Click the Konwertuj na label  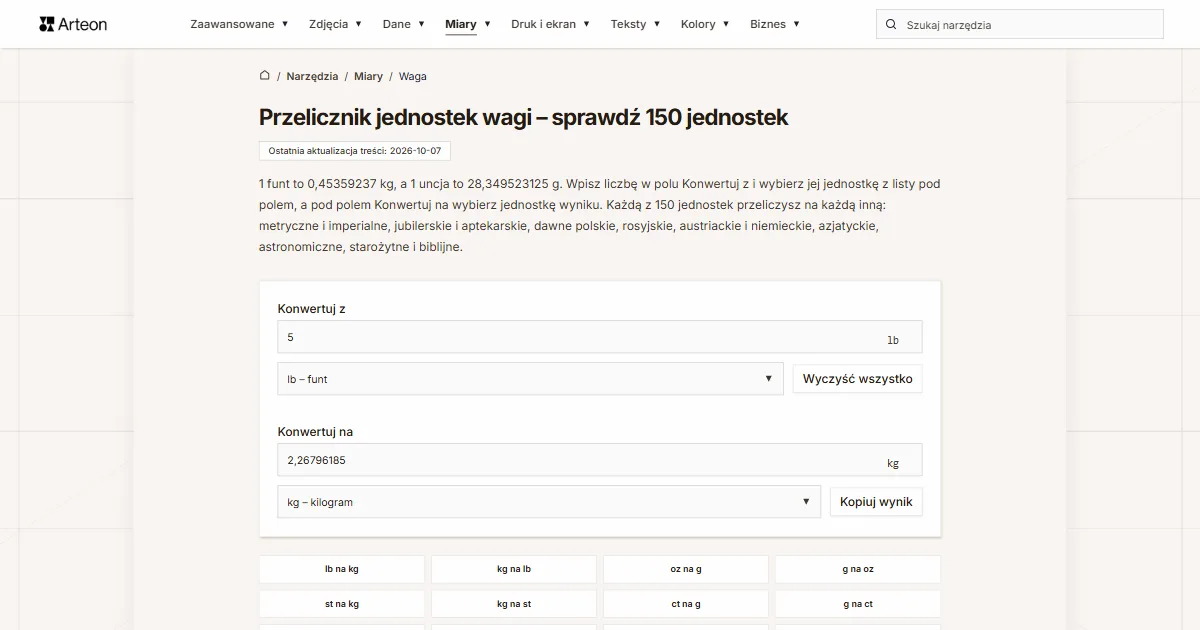tap(315, 432)
